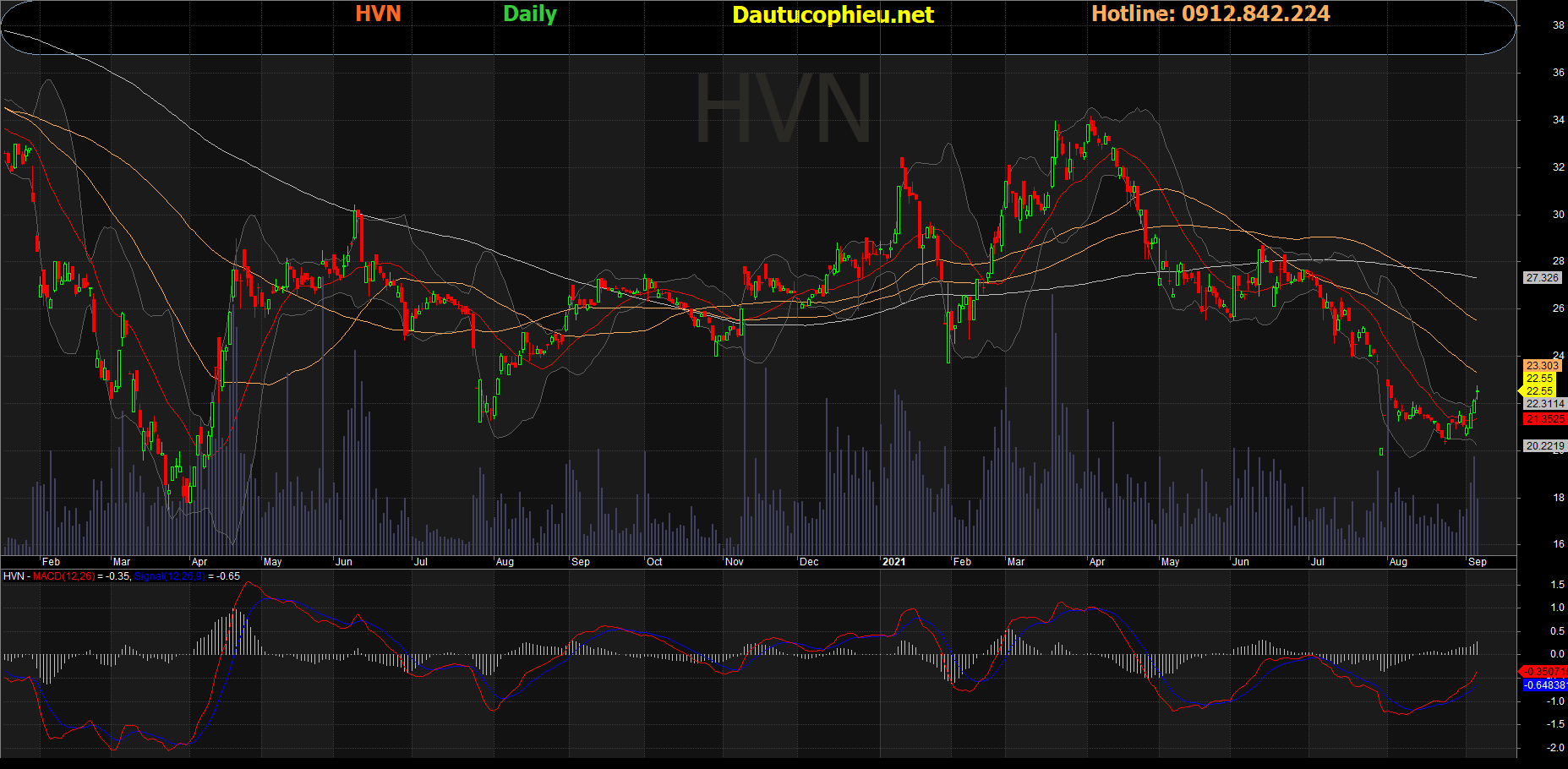Click the Signal(12,26,9) legend text
Image resolution: width=1568 pixels, height=769 pixels.
tap(169, 576)
